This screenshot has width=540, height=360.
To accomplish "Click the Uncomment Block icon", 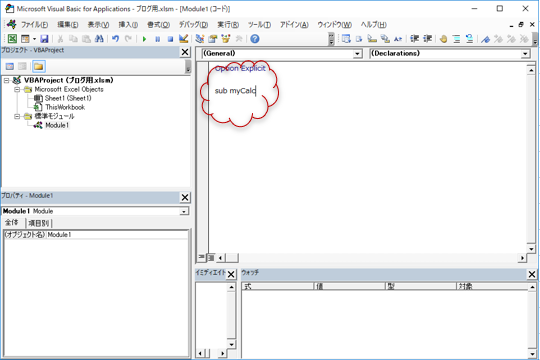I will click(469, 39).
